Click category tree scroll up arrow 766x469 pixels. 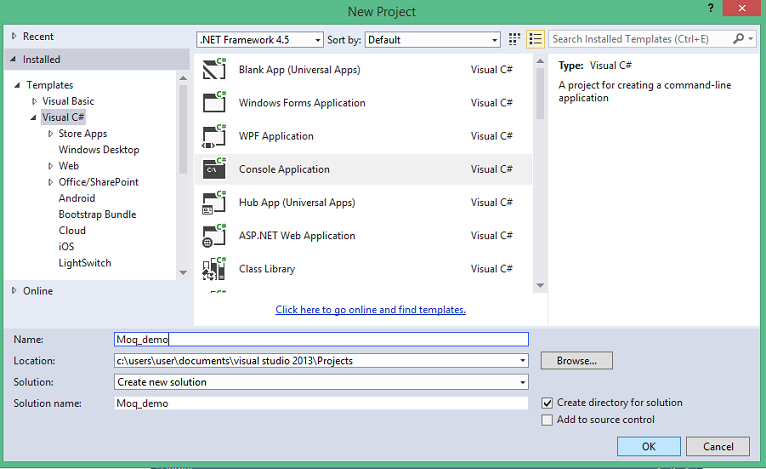pyautogui.click(x=183, y=78)
